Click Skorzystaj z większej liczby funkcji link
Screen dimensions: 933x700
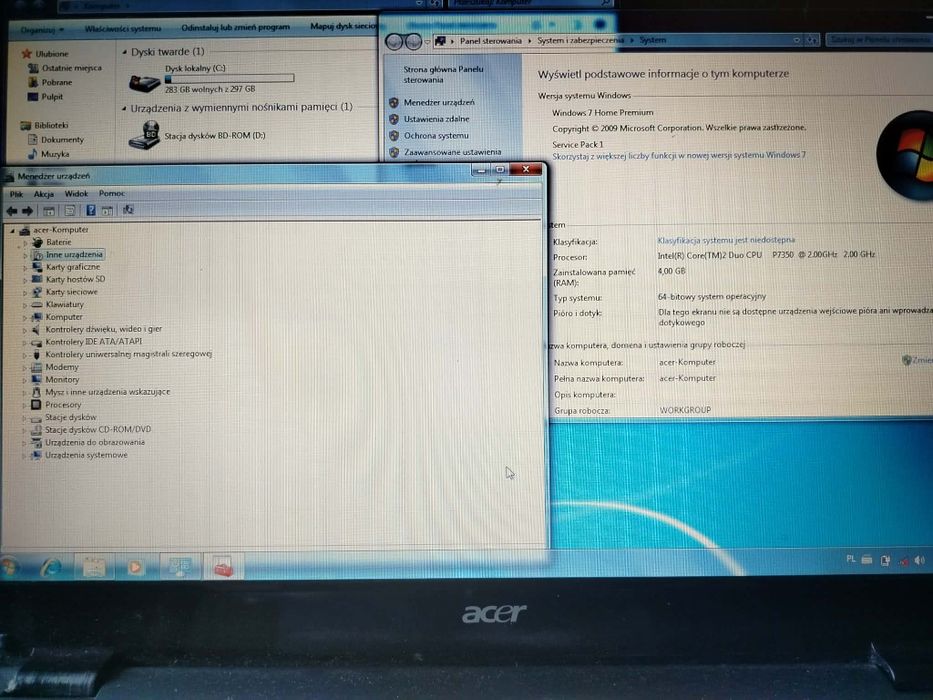pyautogui.click(x=679, y=155)
